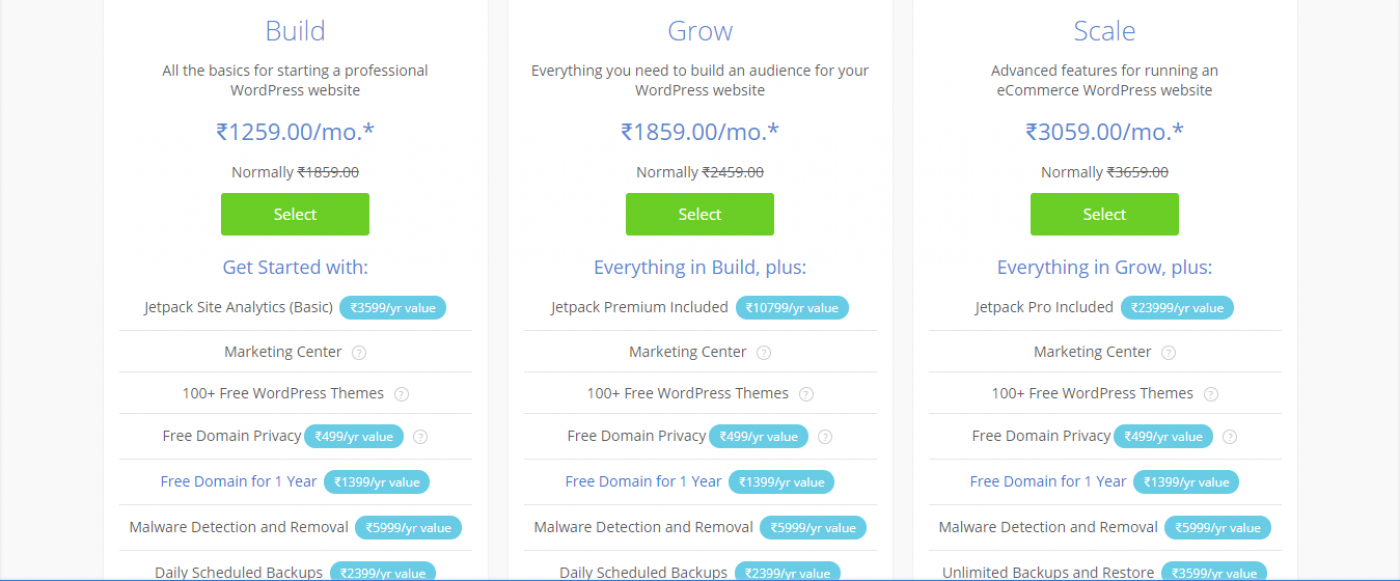Show info icon for Build Domain Privacy

click(420, 437)
